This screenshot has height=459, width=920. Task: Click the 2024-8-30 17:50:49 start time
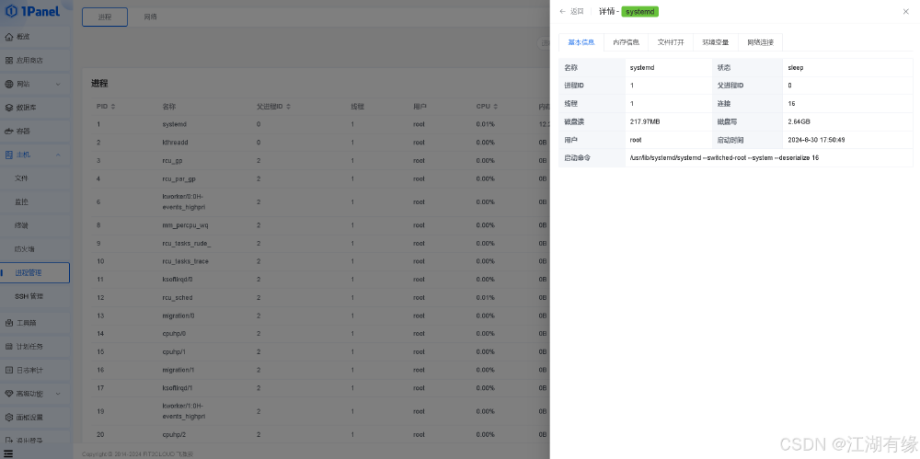point(816,140)
